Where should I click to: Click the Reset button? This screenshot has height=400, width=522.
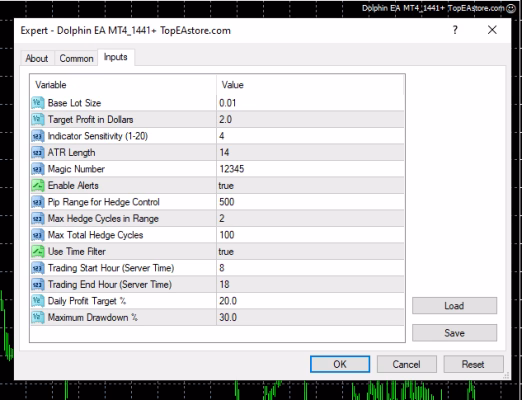tap(473, 364)
